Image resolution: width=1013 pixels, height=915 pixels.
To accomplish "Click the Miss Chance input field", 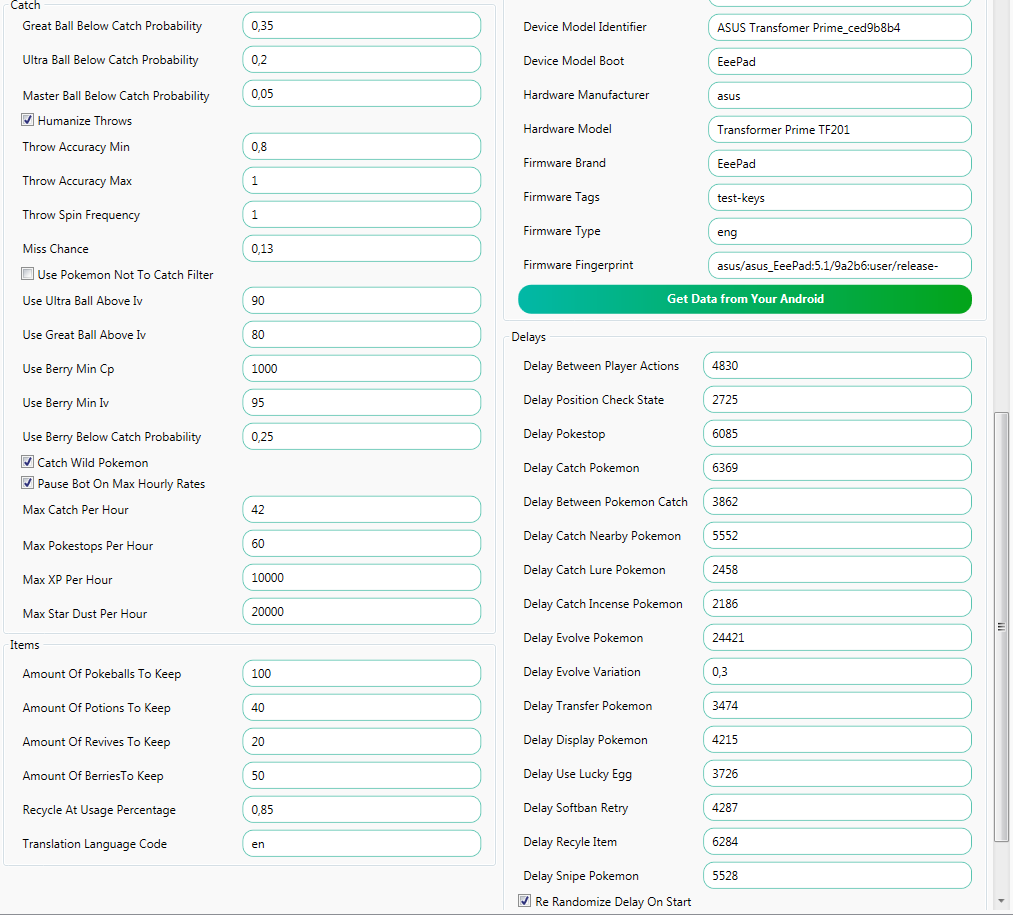I will (x=362, y=249).
